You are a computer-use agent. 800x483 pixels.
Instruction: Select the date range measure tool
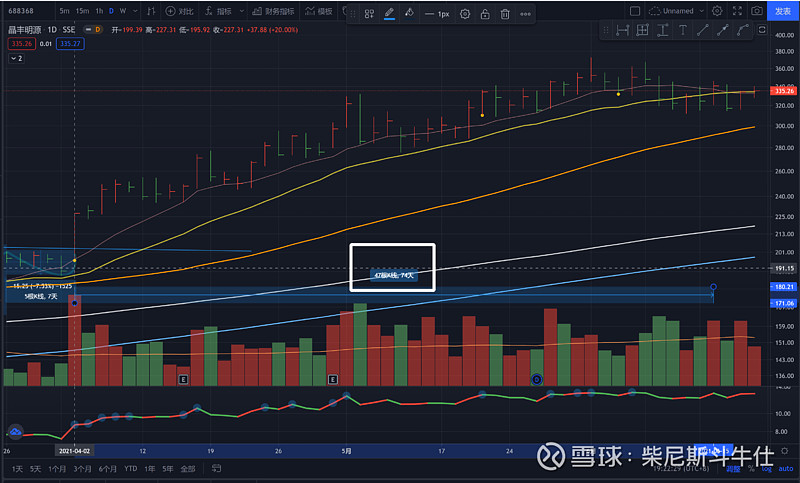tap(622, 30)
